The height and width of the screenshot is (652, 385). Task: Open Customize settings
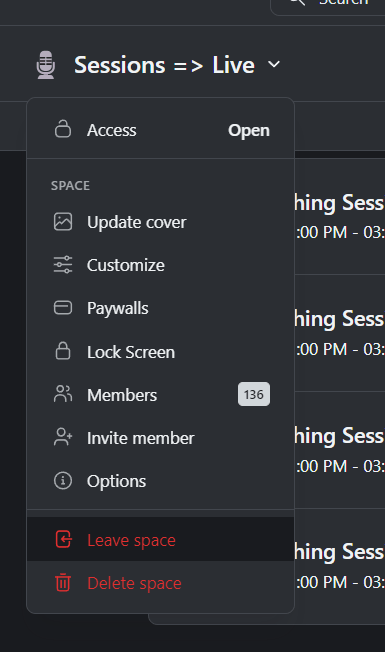tap(160, 265)
